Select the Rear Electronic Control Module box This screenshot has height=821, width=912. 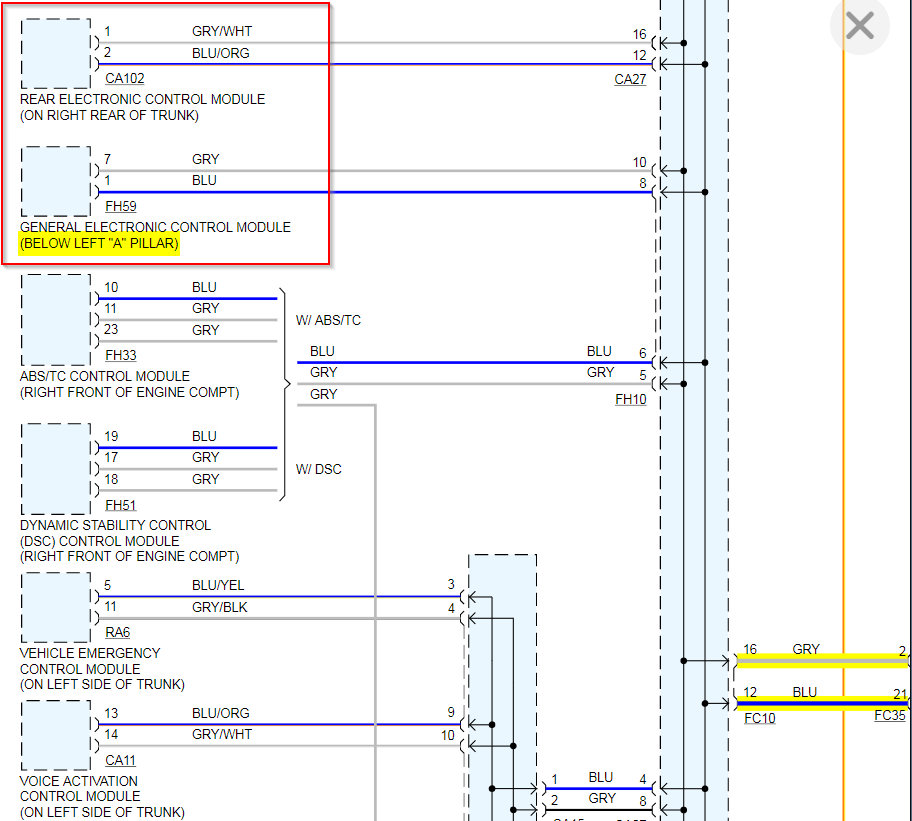(x=56, y=53)
